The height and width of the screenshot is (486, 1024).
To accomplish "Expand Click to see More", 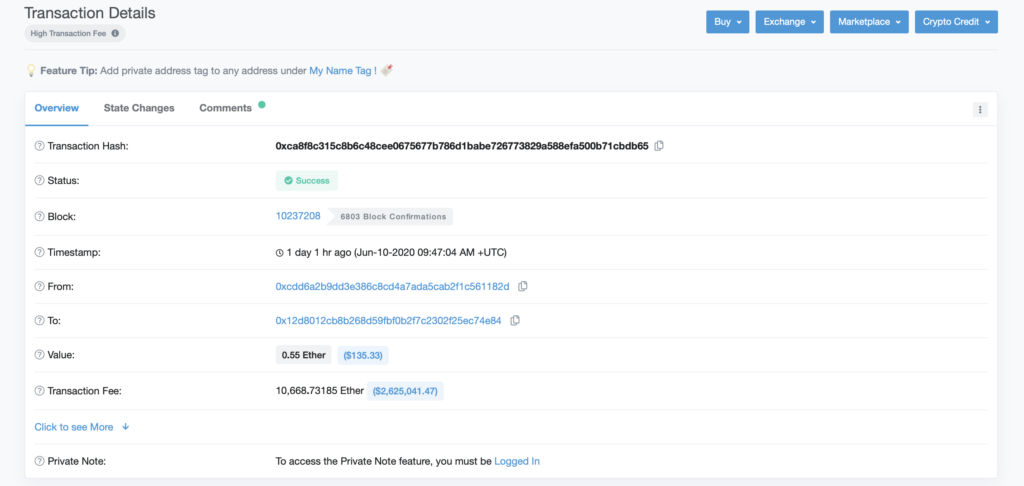I will (82, 427).
